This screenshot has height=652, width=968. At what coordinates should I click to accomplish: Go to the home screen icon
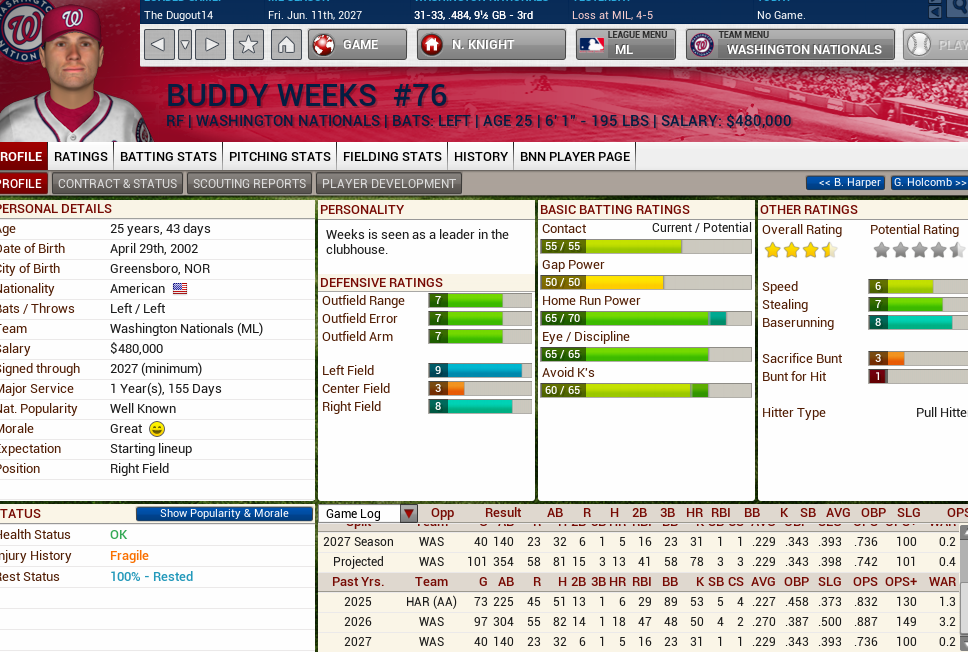(x=285, y=45)
